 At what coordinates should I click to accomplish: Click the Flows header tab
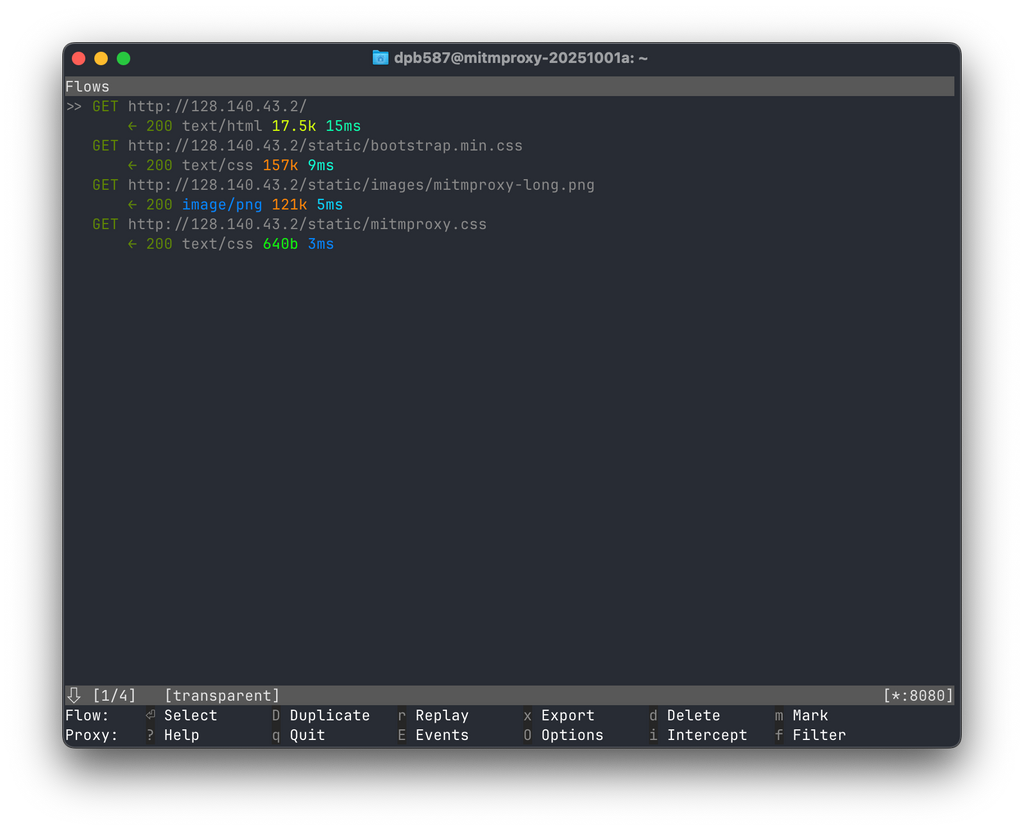click(x=88, y=87)
